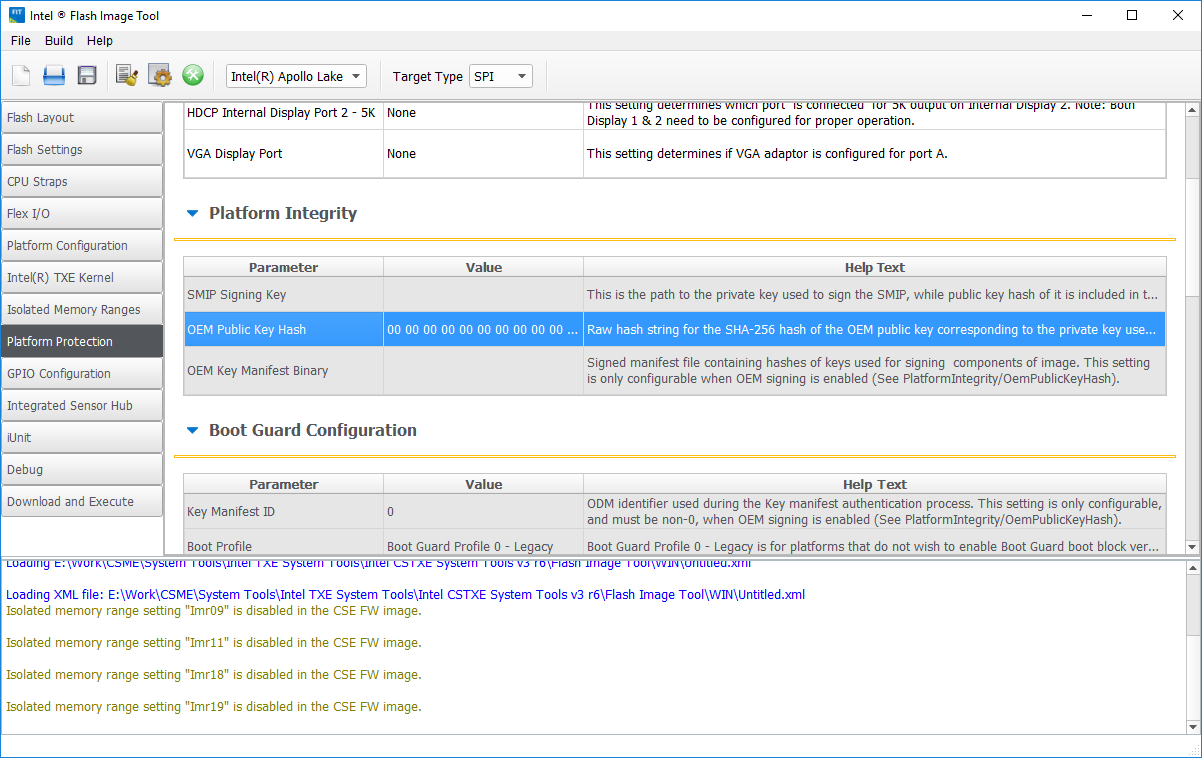The height and width of the screenshot is (758, 1202).
Task: Click the FIT application icon in title bar
Action: point(17,15)
